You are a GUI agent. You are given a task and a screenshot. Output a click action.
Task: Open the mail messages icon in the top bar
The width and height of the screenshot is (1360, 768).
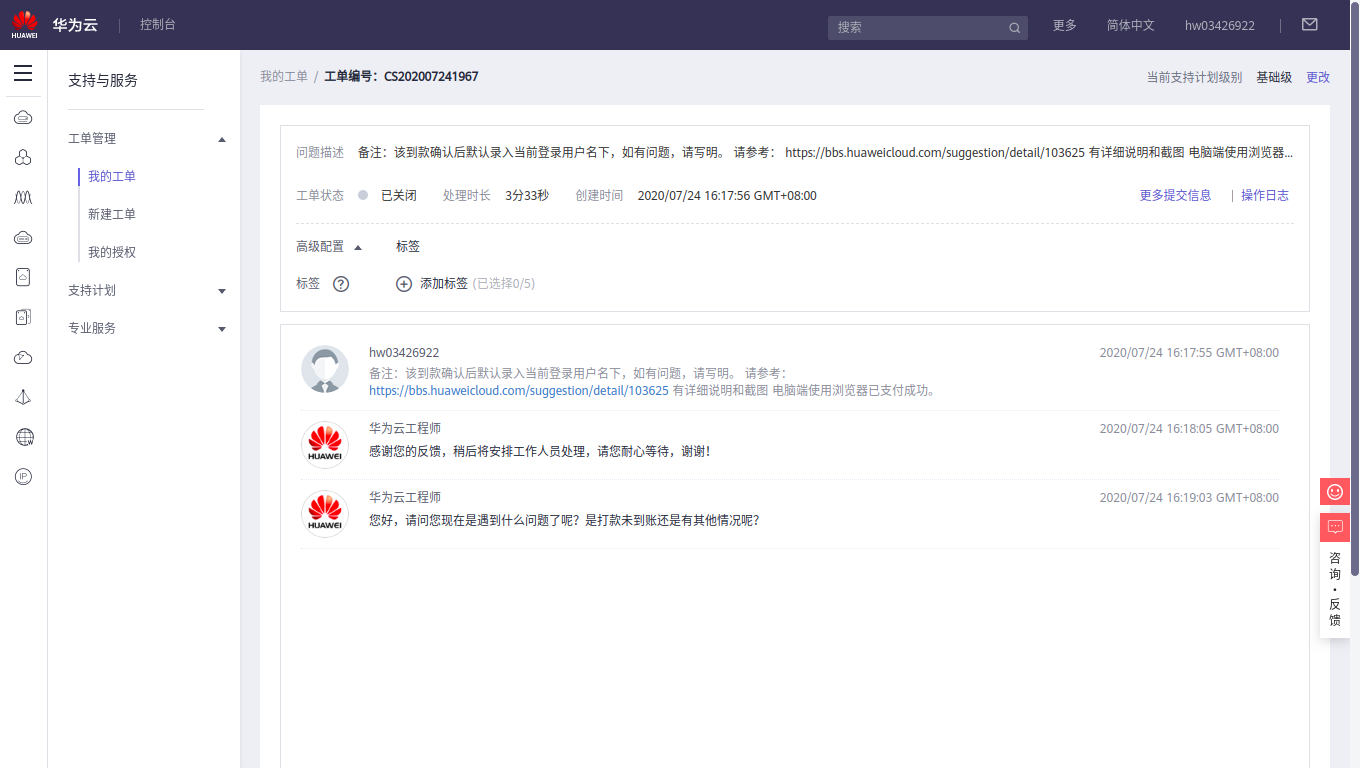click(x=1309, y=25)
